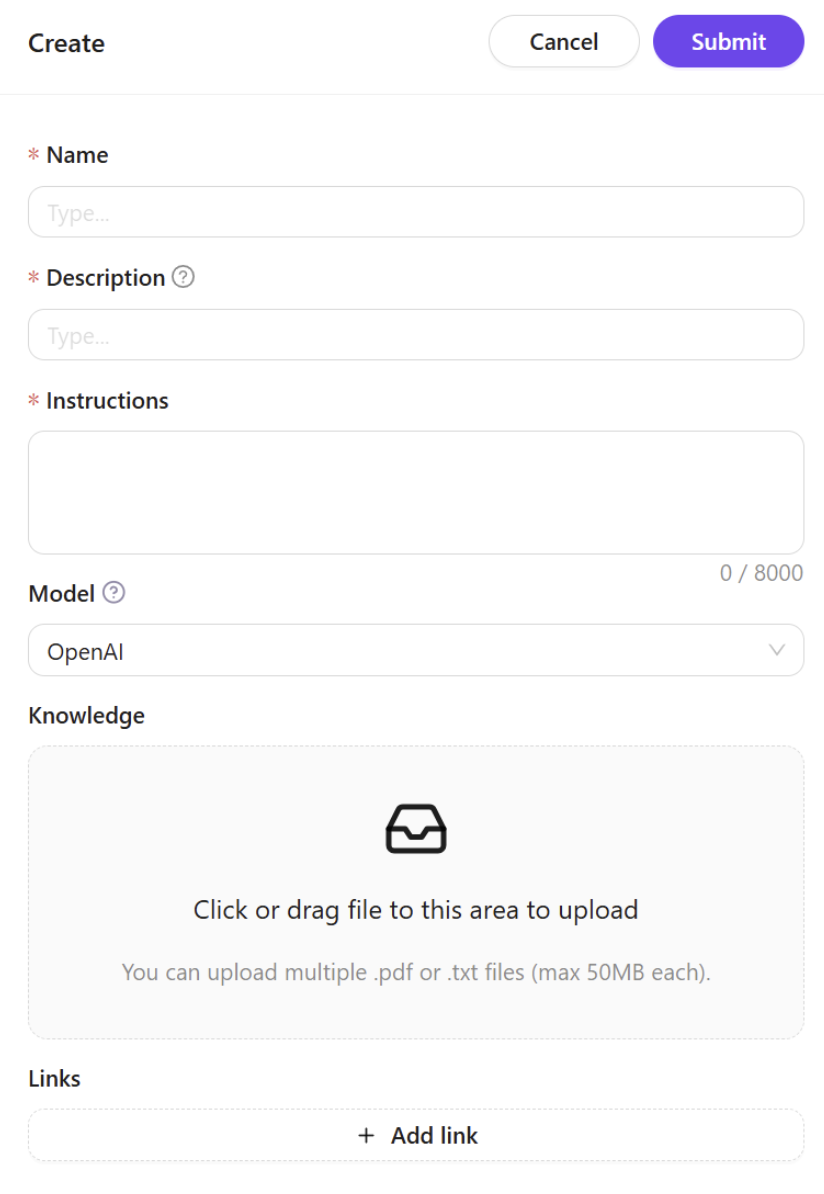Click the Knowledge section label
Image resolution: width=824 pixels, height=1194 pixels.
pos(86,716)
